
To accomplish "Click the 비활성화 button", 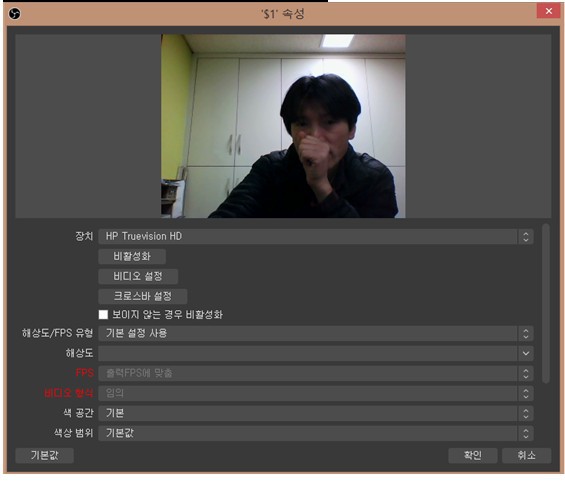I will [132, 256].
